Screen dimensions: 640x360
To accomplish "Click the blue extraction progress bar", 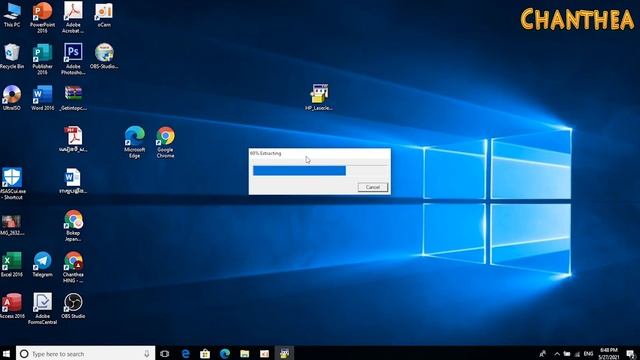I will (x=299, y=171).
